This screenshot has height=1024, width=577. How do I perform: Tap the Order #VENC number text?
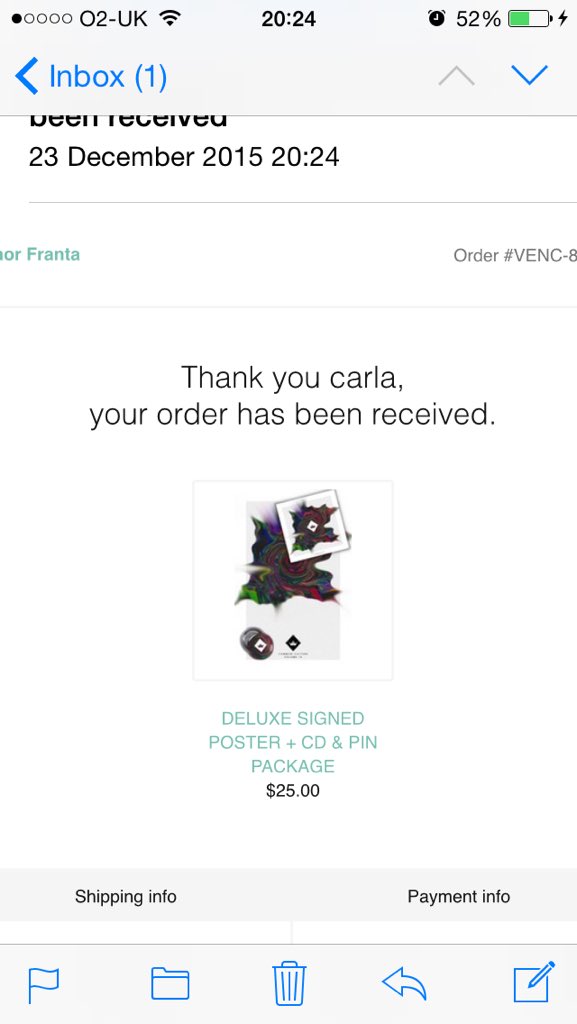pos(515,255)
